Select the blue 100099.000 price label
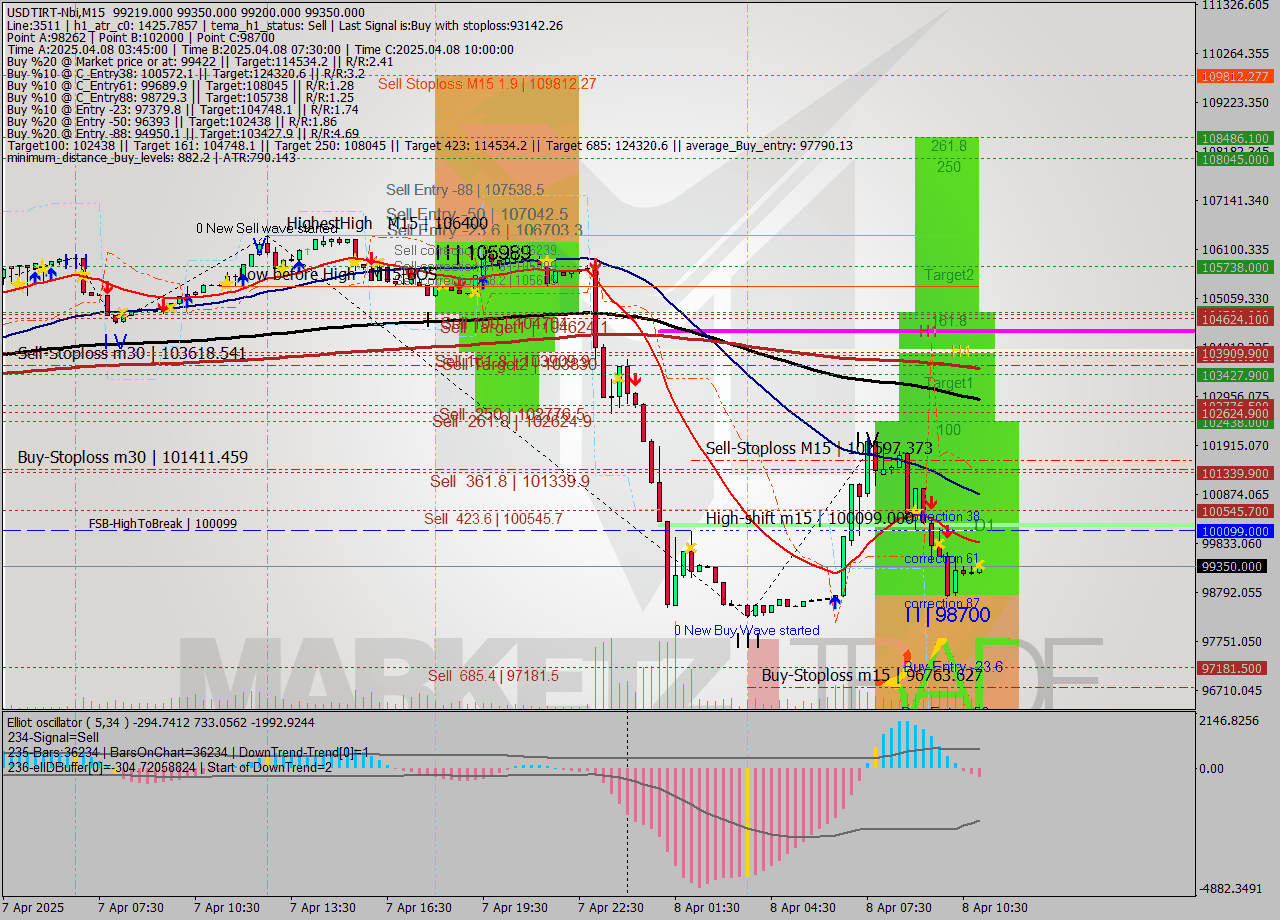This screenshot has width=1280, height=920. click(1237, 531)
